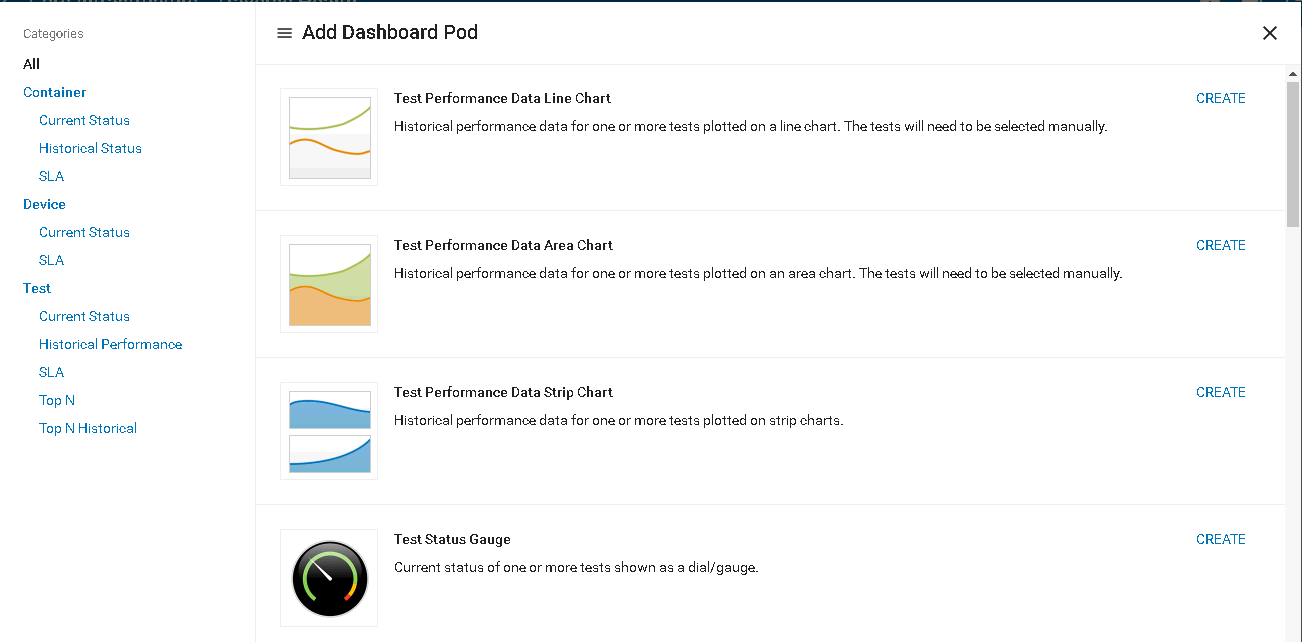Click the Strip Chart pod thumbnail
1302x642 pixels.
coord(329,432)
